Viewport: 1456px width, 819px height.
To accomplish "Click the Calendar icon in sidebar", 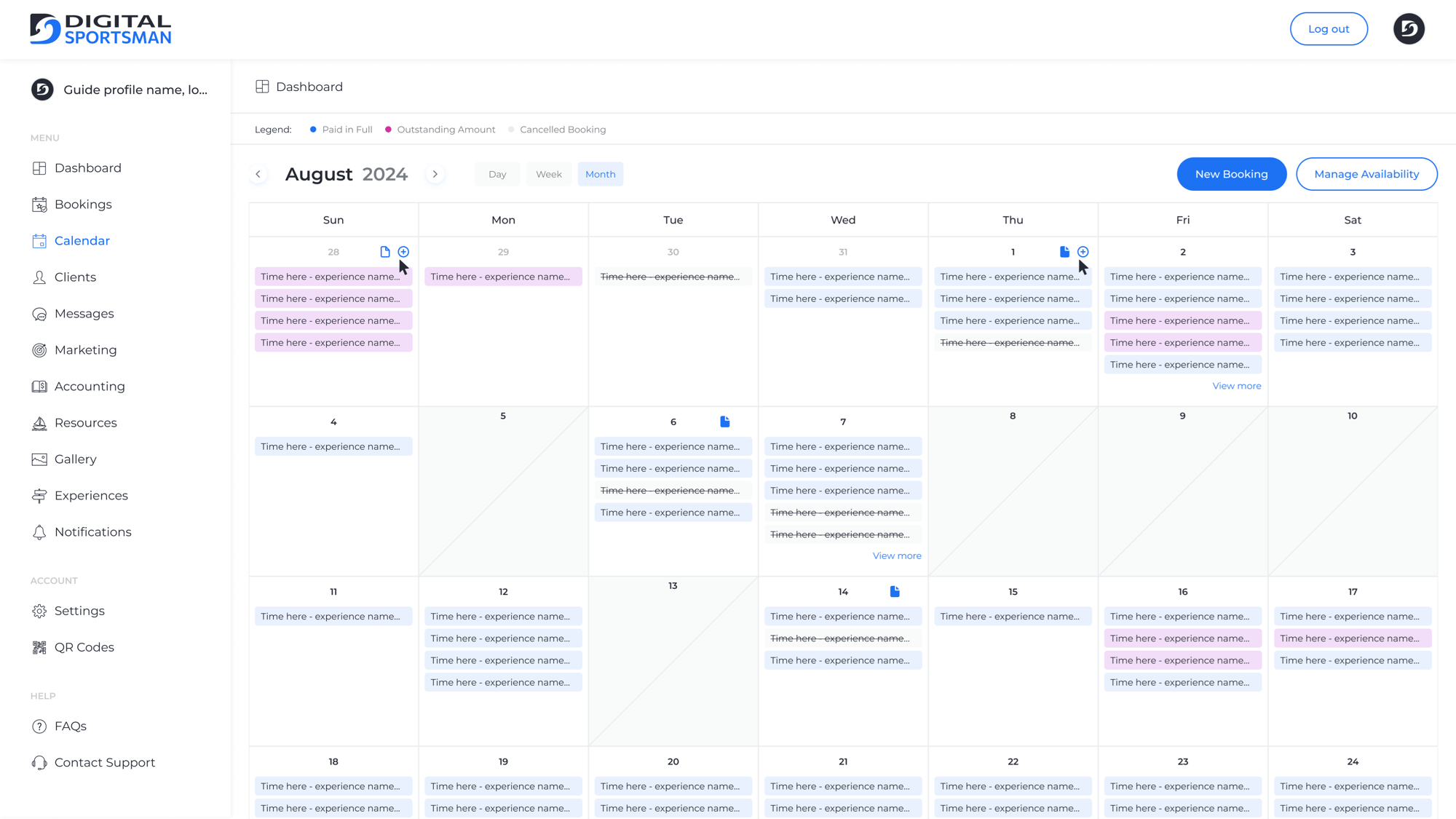I will click(x=39, y=241).
